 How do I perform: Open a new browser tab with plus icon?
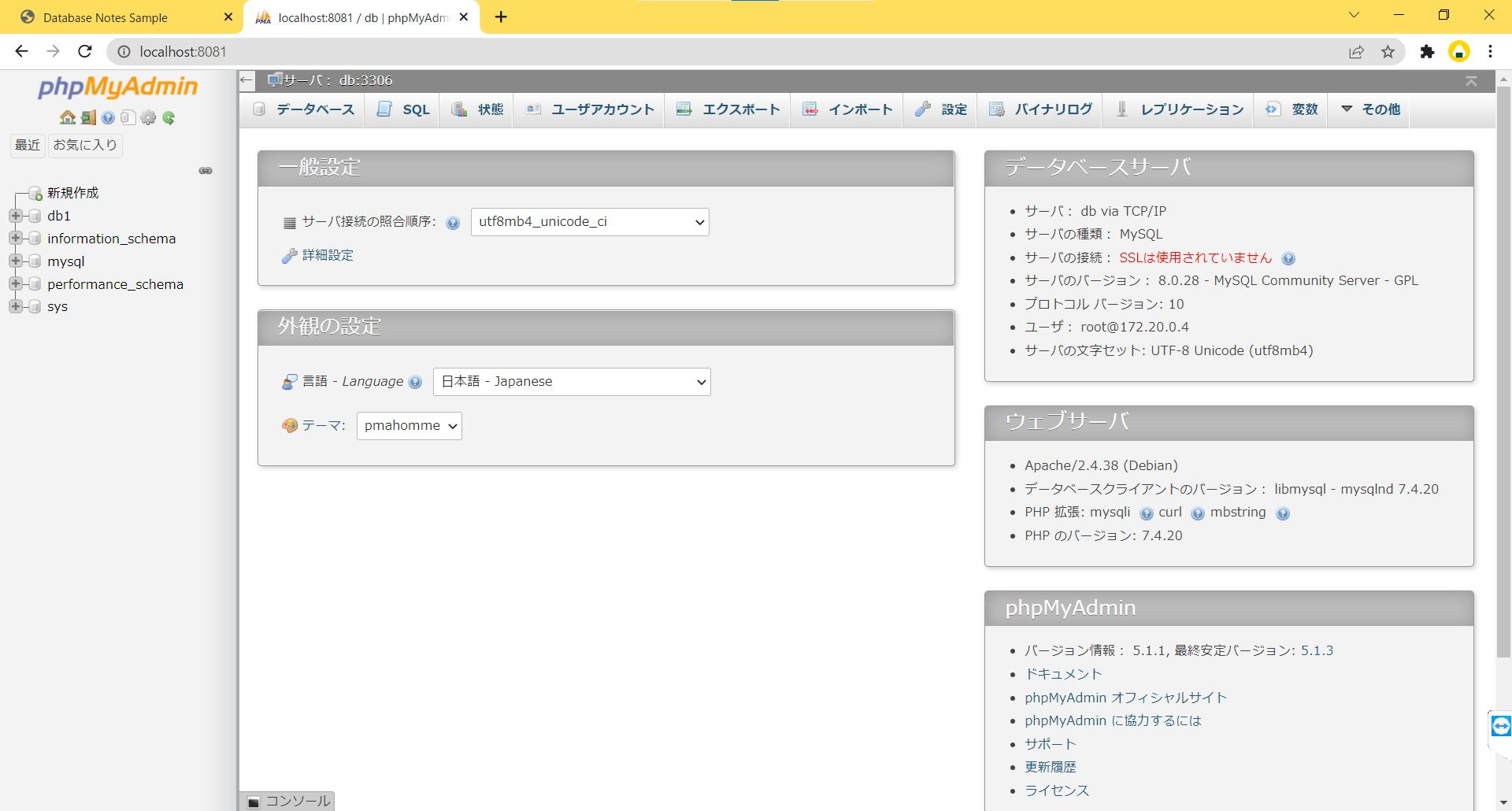tap(501, 17)
